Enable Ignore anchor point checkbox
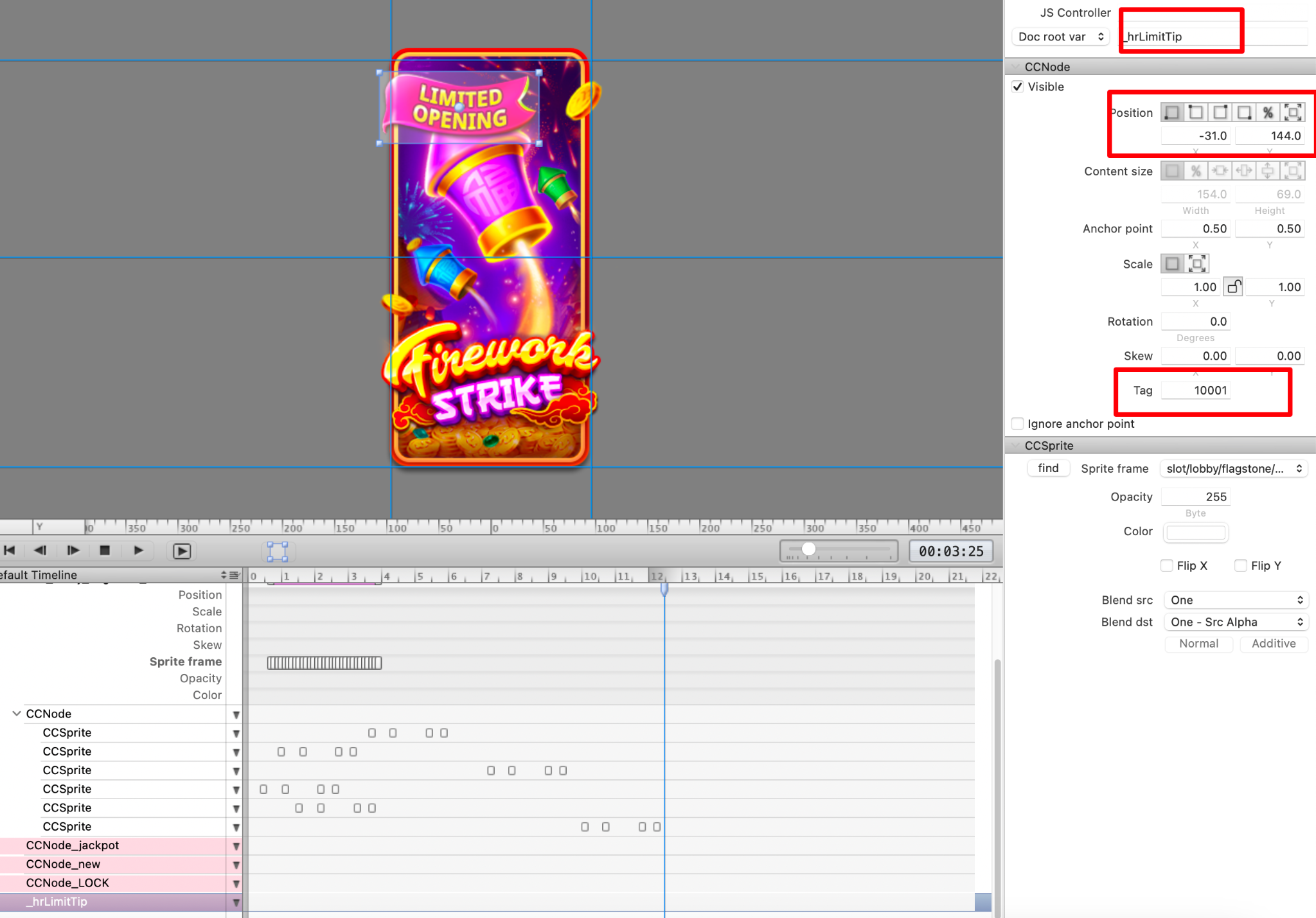This screenshot has height=918, width=1316. tap(1018, 424)
